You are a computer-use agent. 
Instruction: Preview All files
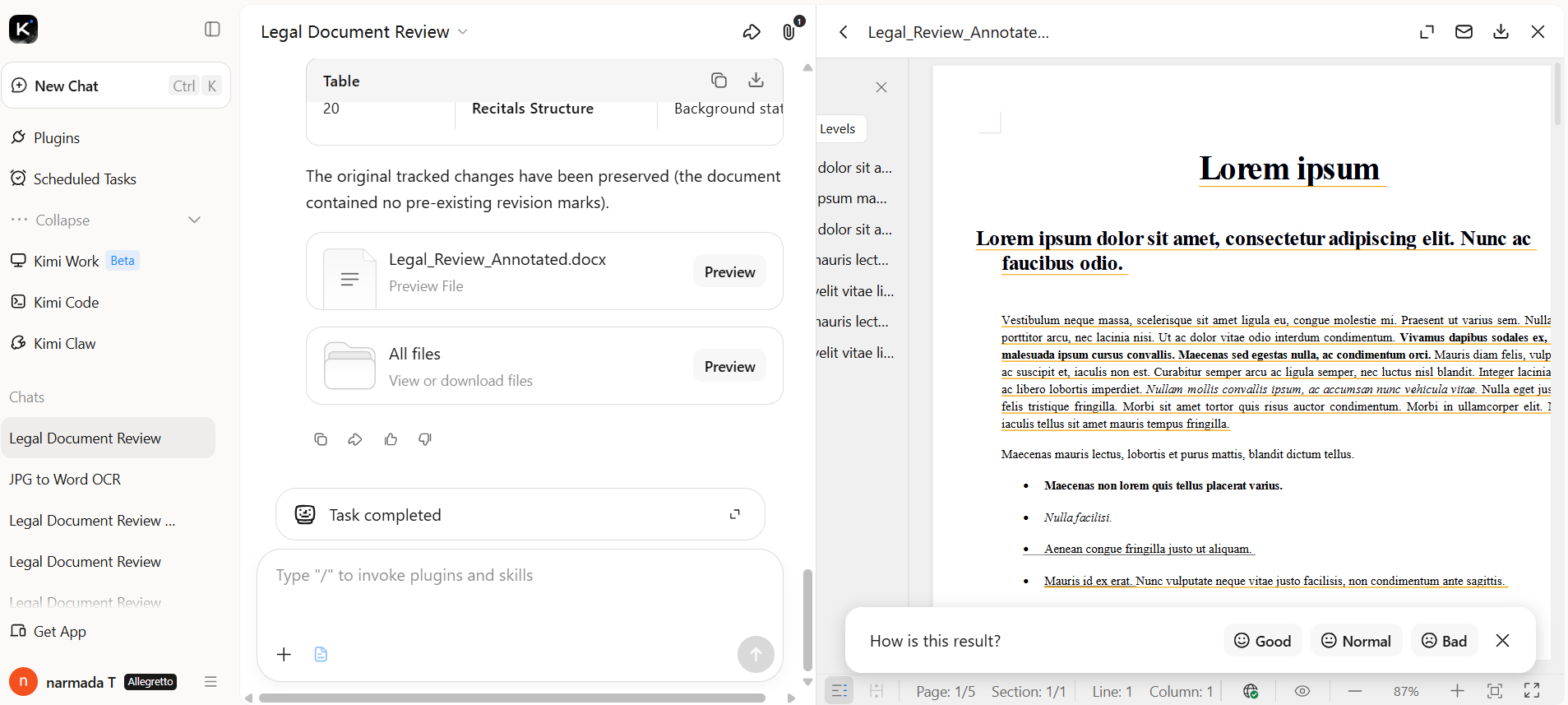click(729, 366)
